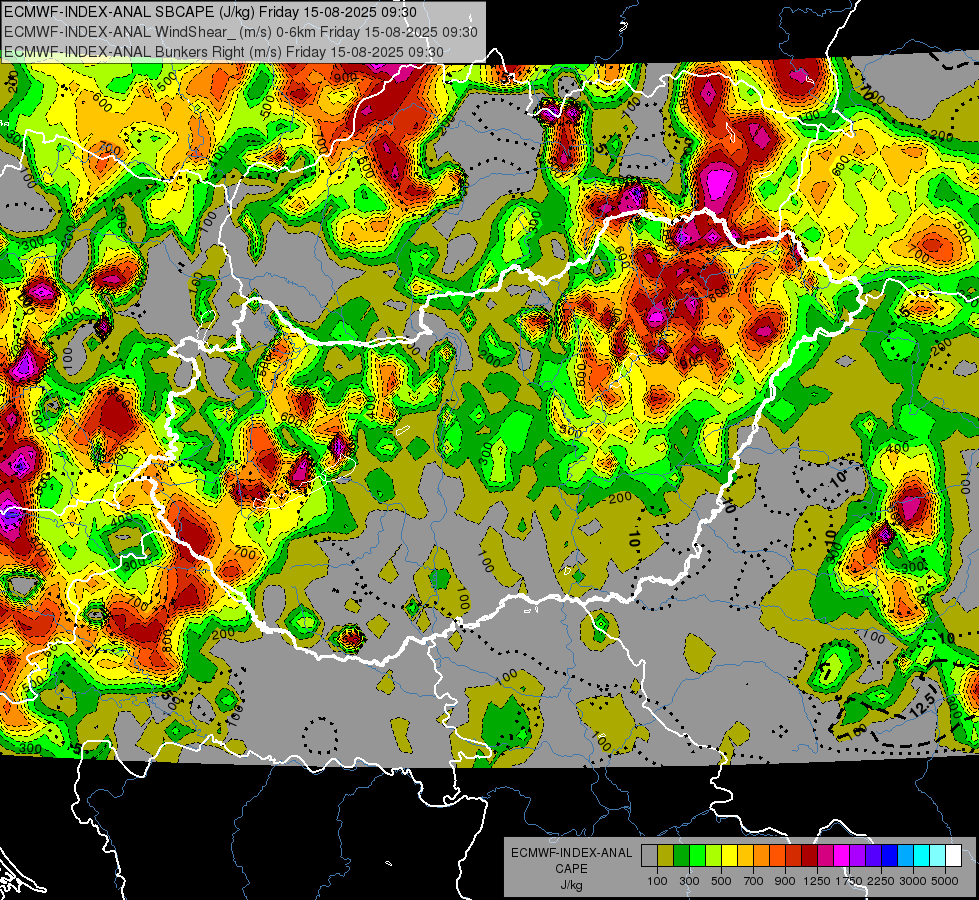Screen dimensions: 979x900
Task: Click the WindShear_ (m/s) 0-6km header line
Action: point(241,32)
